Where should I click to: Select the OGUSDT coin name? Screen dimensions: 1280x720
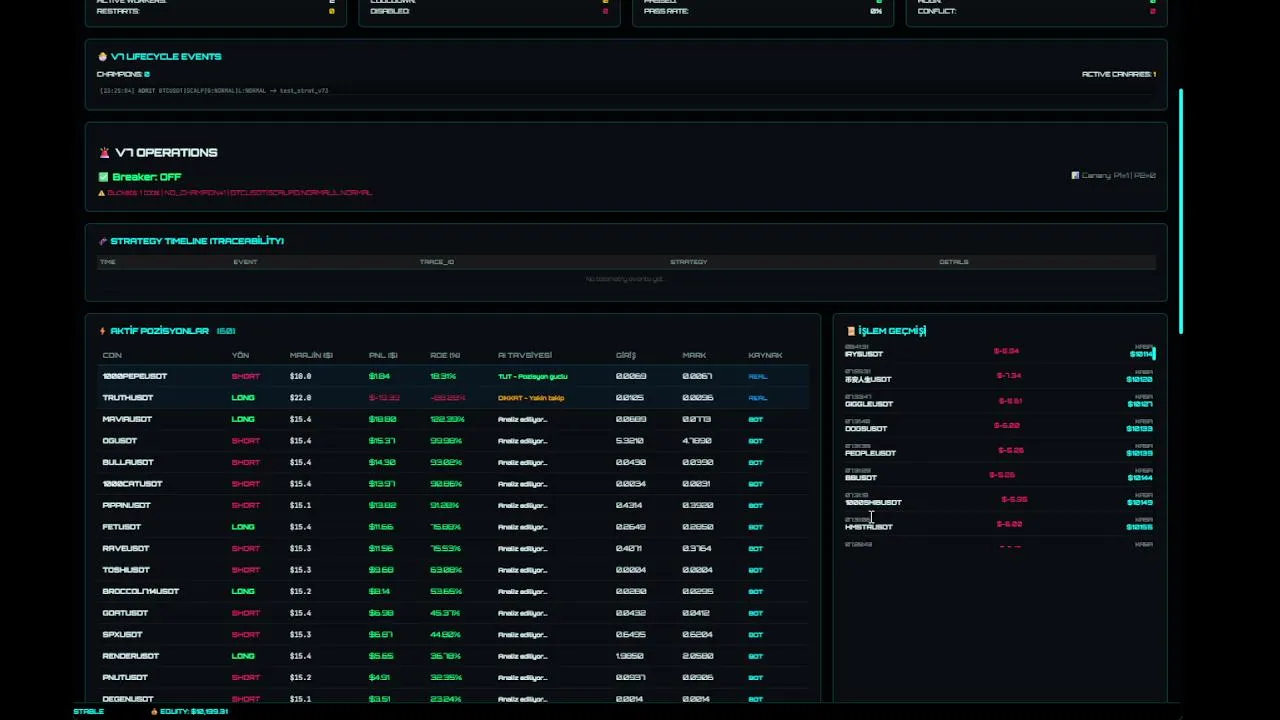coord(119,441)
